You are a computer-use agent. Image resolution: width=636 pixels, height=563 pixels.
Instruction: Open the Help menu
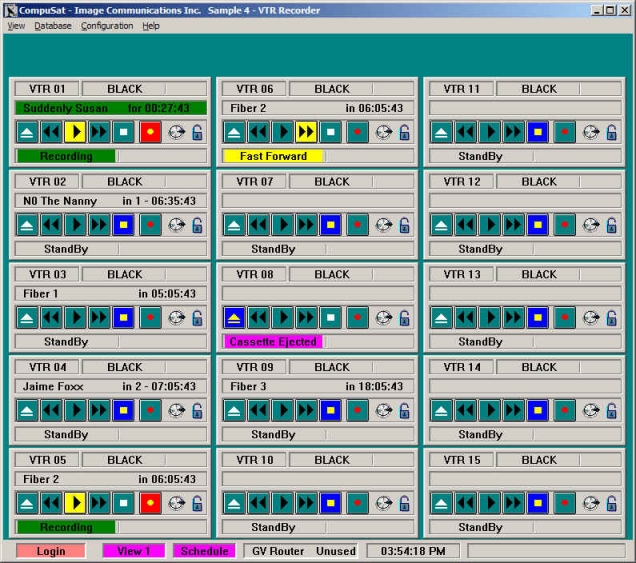pyautogui.click(x=150, y=26)
